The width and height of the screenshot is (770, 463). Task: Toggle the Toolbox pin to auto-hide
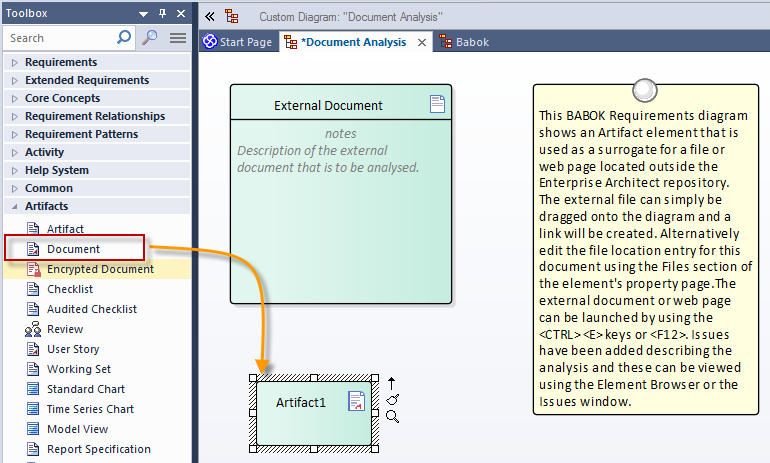[162, 14]
